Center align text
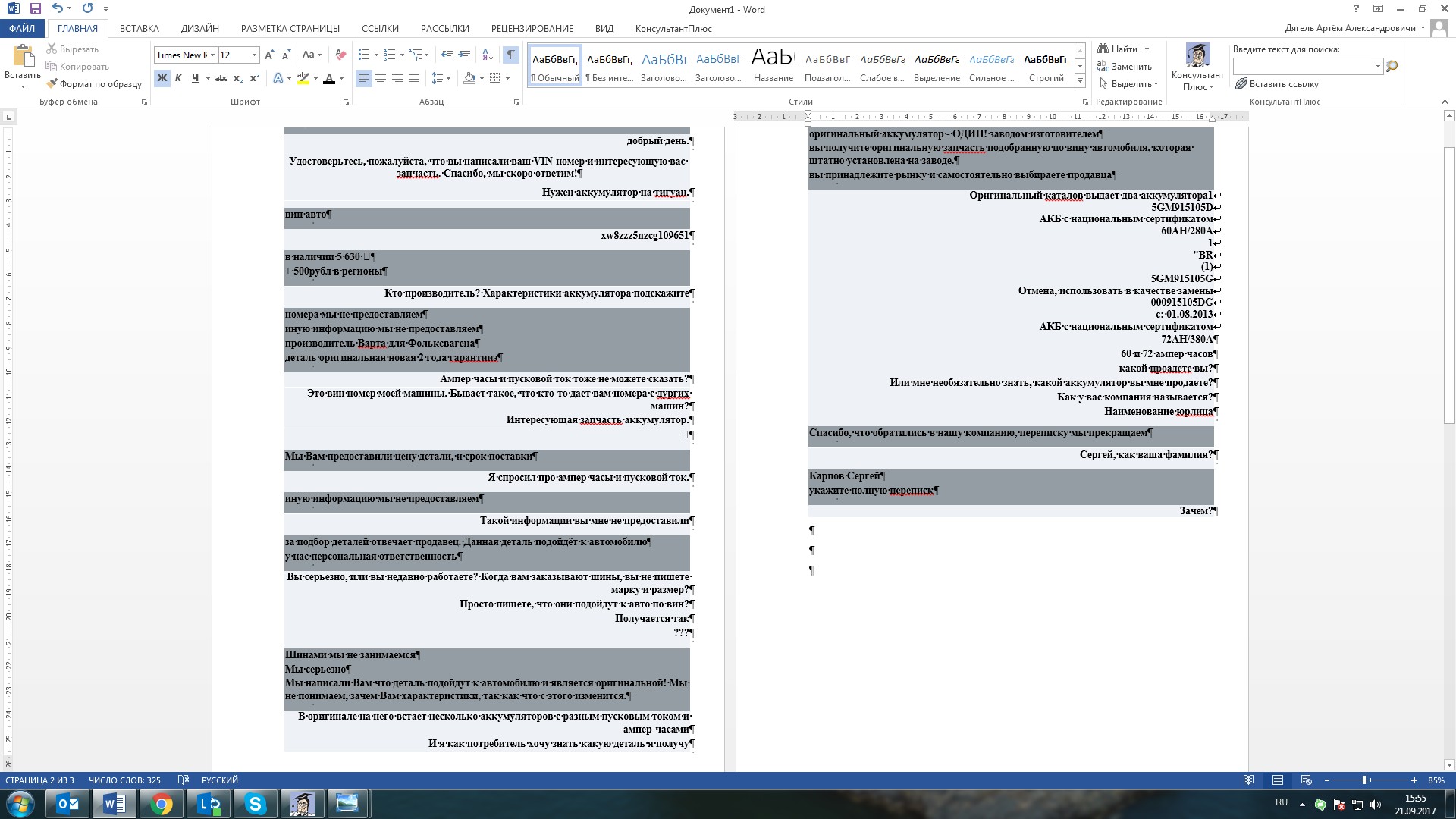Viewport: 1456px width, 819px height. [381, 78]
